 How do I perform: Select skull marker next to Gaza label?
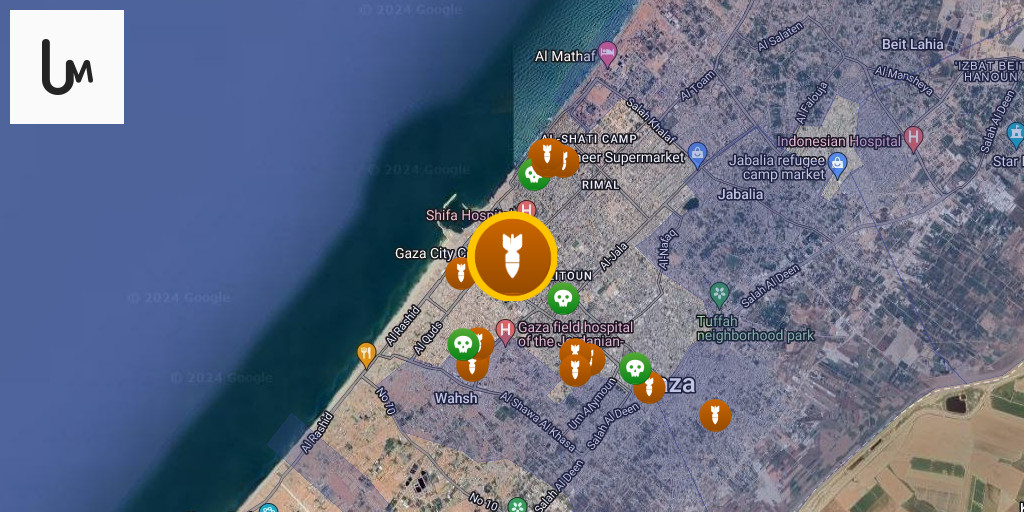pos(635,368)
